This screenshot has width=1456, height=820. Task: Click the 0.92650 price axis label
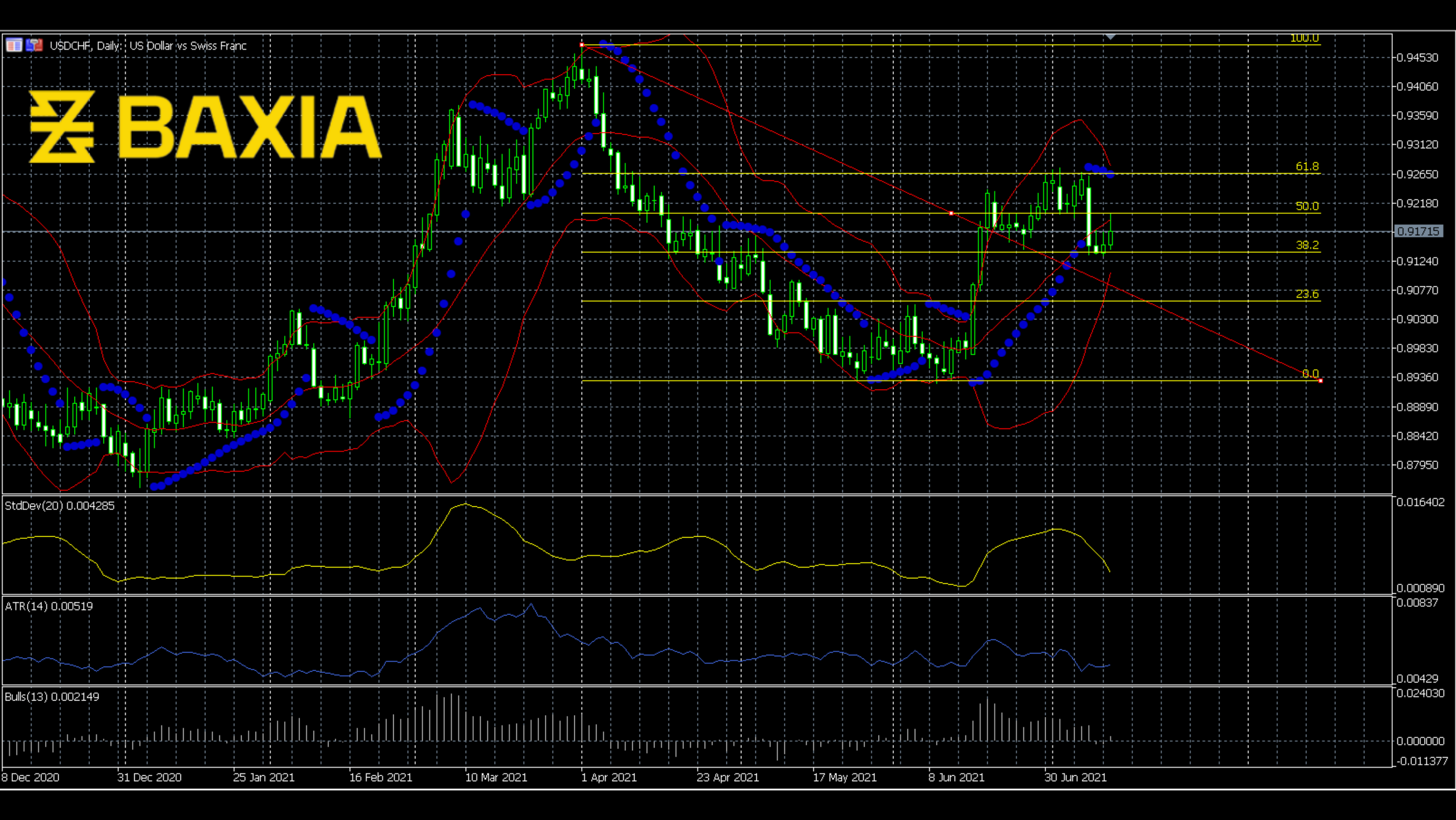[x=1418, y=174]
